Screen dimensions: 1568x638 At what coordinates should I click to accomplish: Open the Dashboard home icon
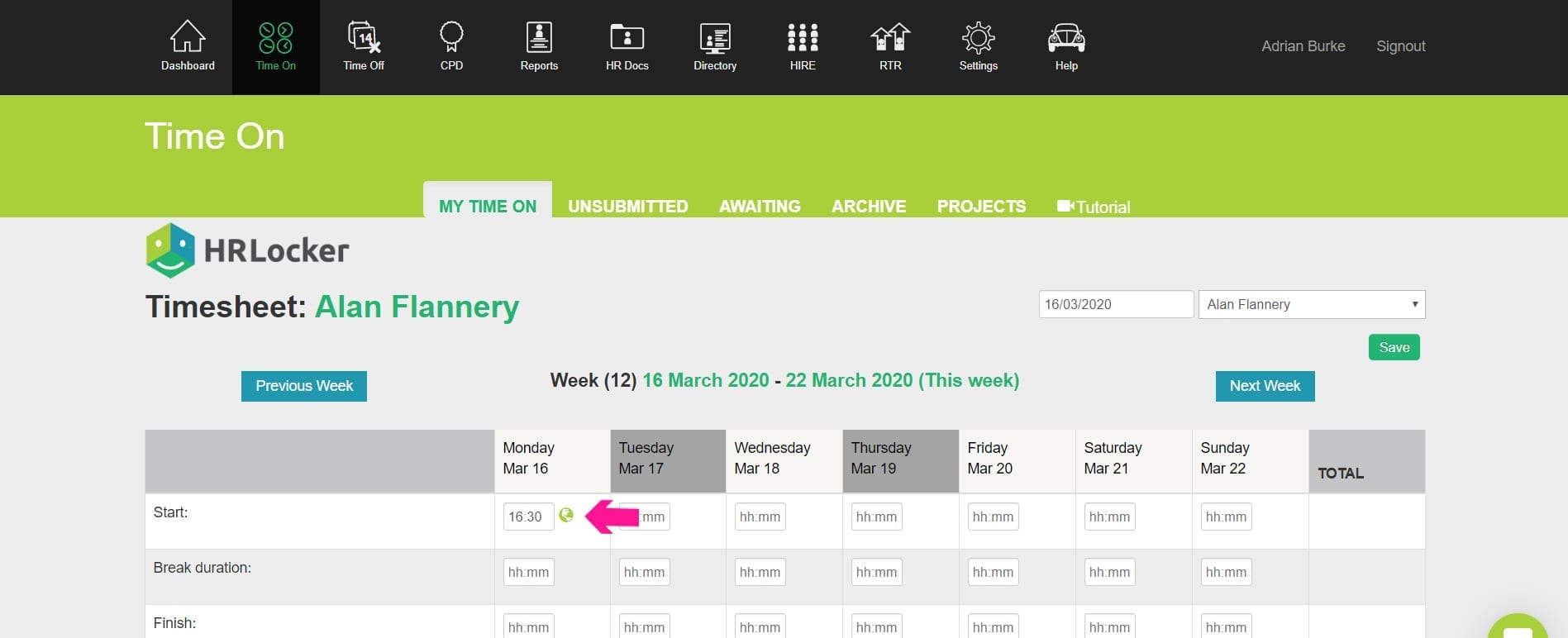click(188, 37)
